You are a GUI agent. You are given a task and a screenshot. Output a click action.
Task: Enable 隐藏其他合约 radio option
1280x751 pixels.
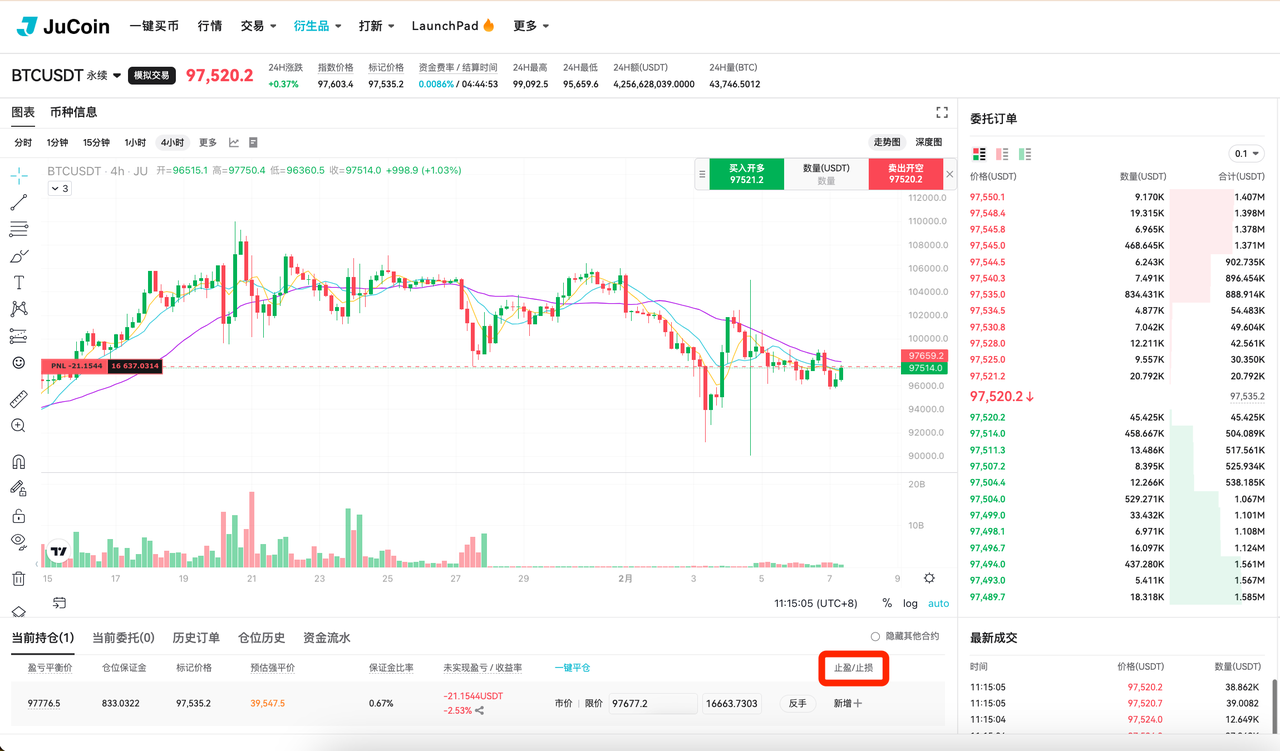875,637
